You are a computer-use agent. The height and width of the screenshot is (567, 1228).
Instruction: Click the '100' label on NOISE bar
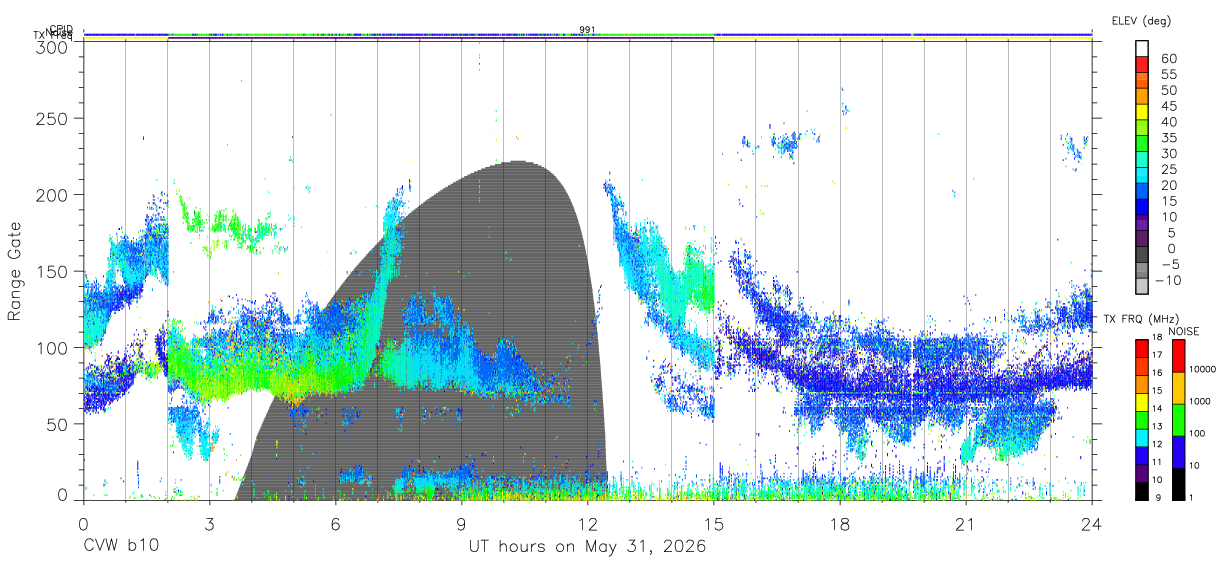[x=1199, y=433]
